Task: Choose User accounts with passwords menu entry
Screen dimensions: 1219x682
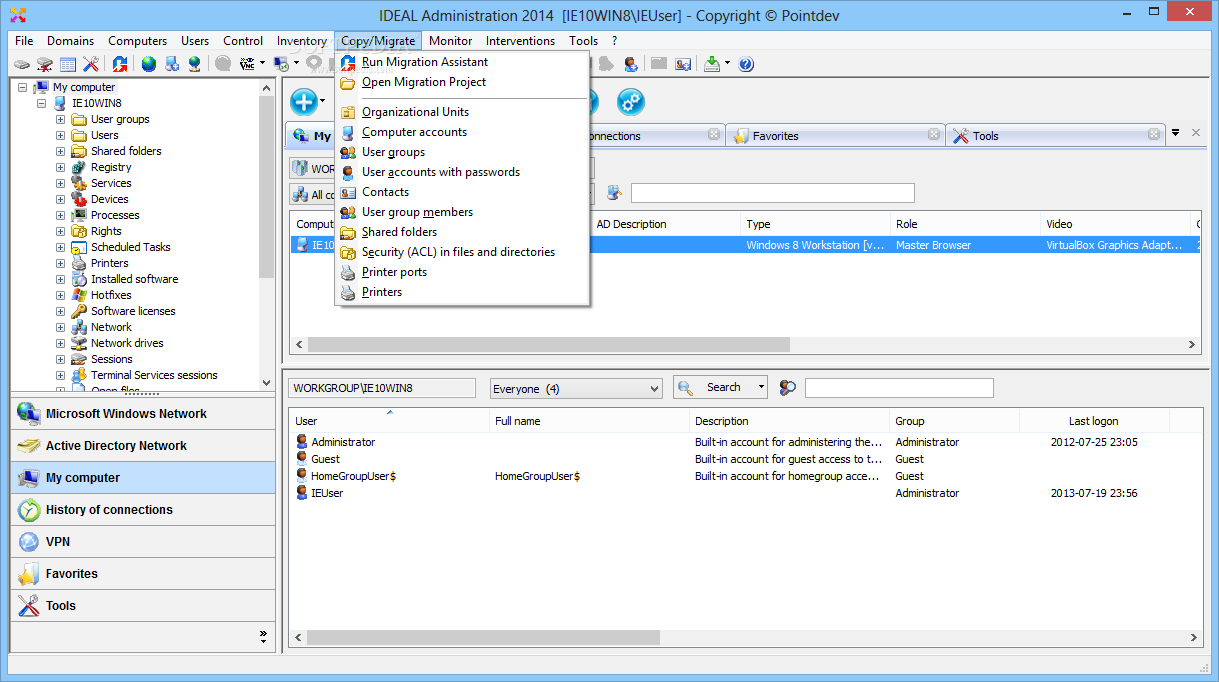Action: (x=462, y=172)
